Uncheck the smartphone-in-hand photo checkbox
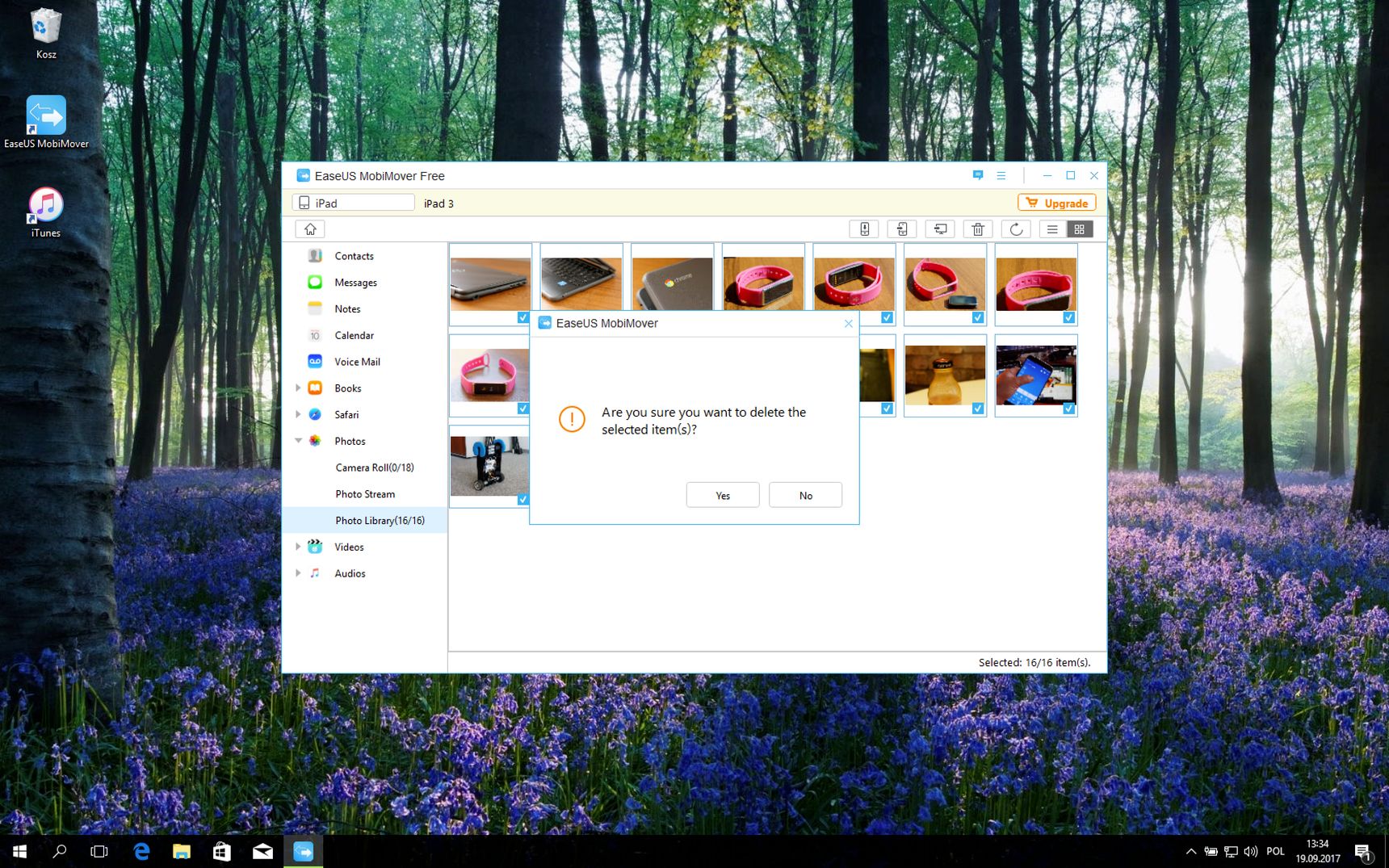Viewport: 1389px width, 868px height. 1069,409
